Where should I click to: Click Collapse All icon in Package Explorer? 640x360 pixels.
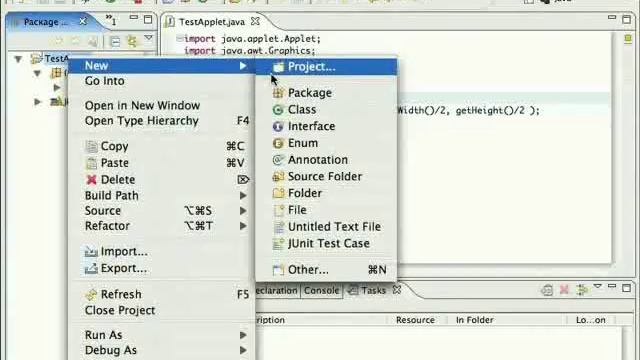(116, 41)
